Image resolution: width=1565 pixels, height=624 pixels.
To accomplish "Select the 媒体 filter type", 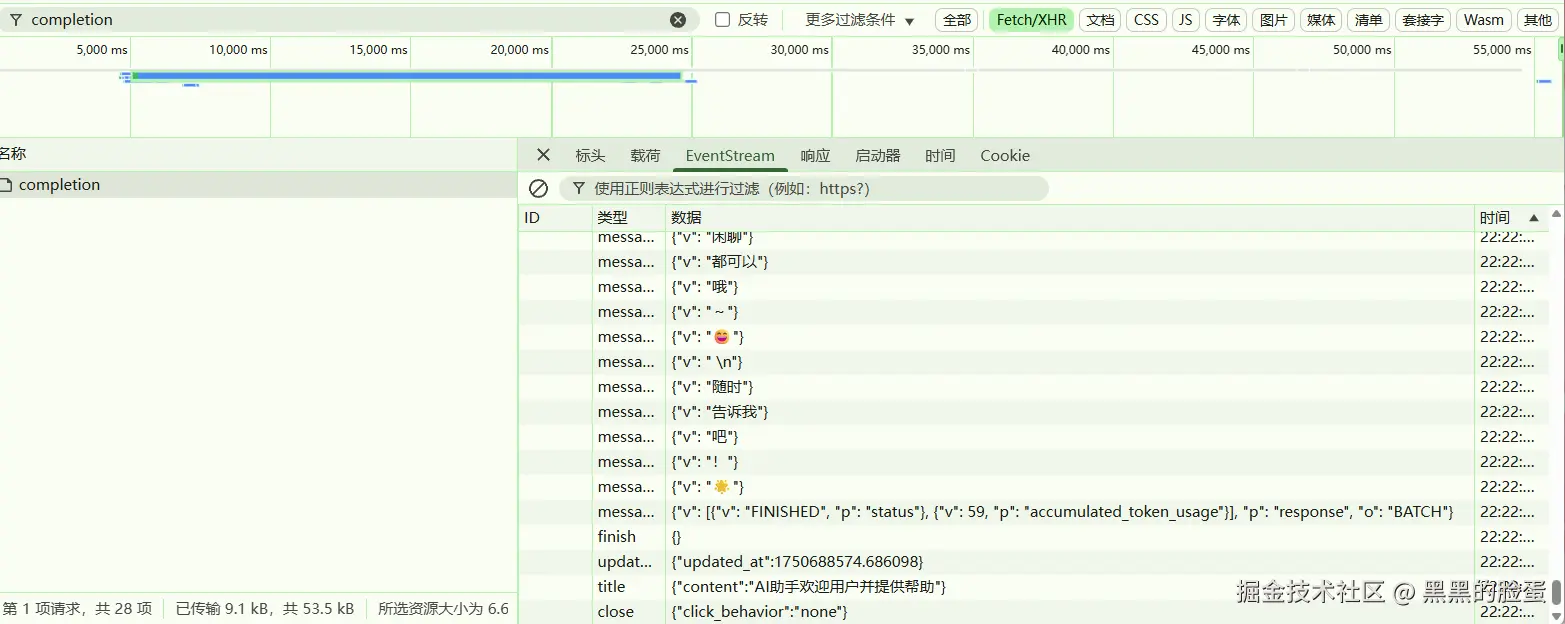I will pyautogui.click(x=1321, y=20).
